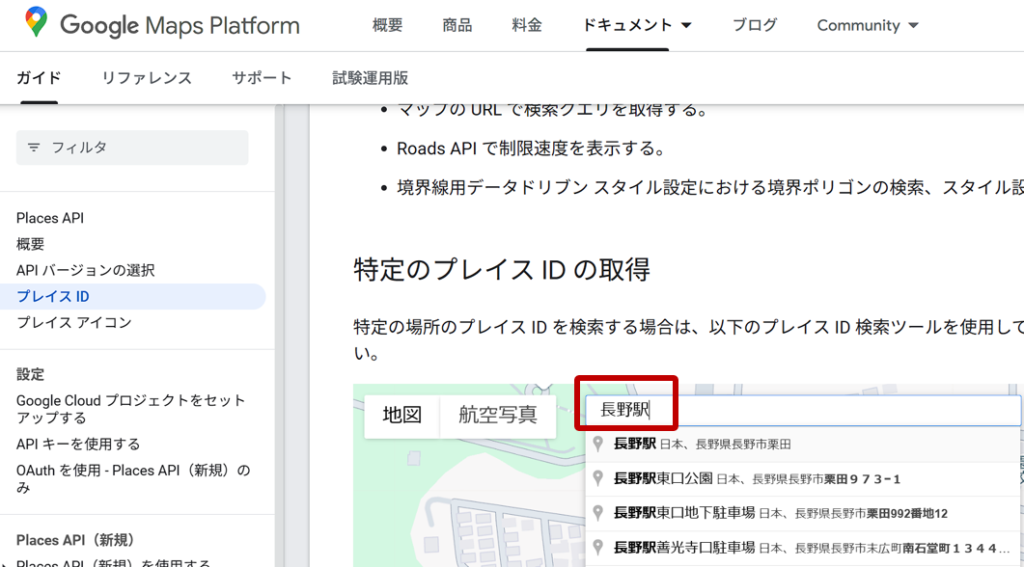
Task: Click the フィルタ input field
Action: (133, 148)
